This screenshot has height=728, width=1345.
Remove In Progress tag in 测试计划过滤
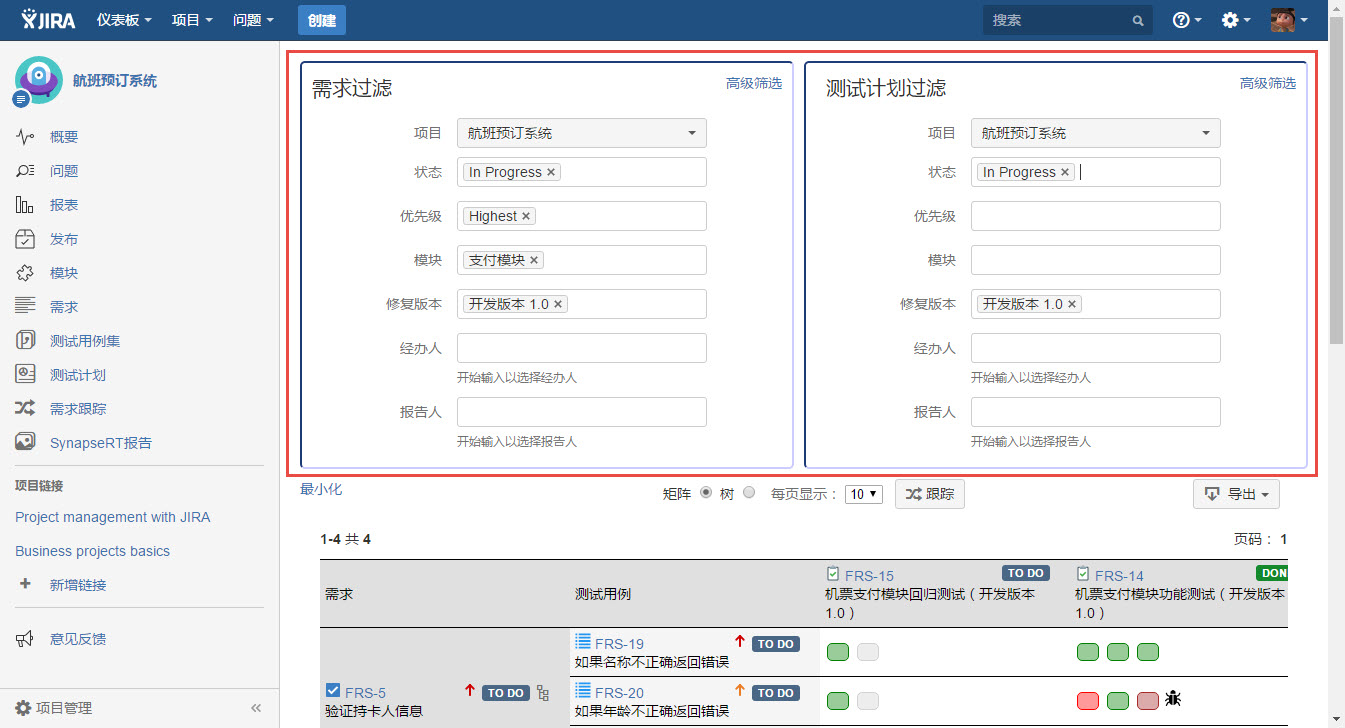point(1065,172)
